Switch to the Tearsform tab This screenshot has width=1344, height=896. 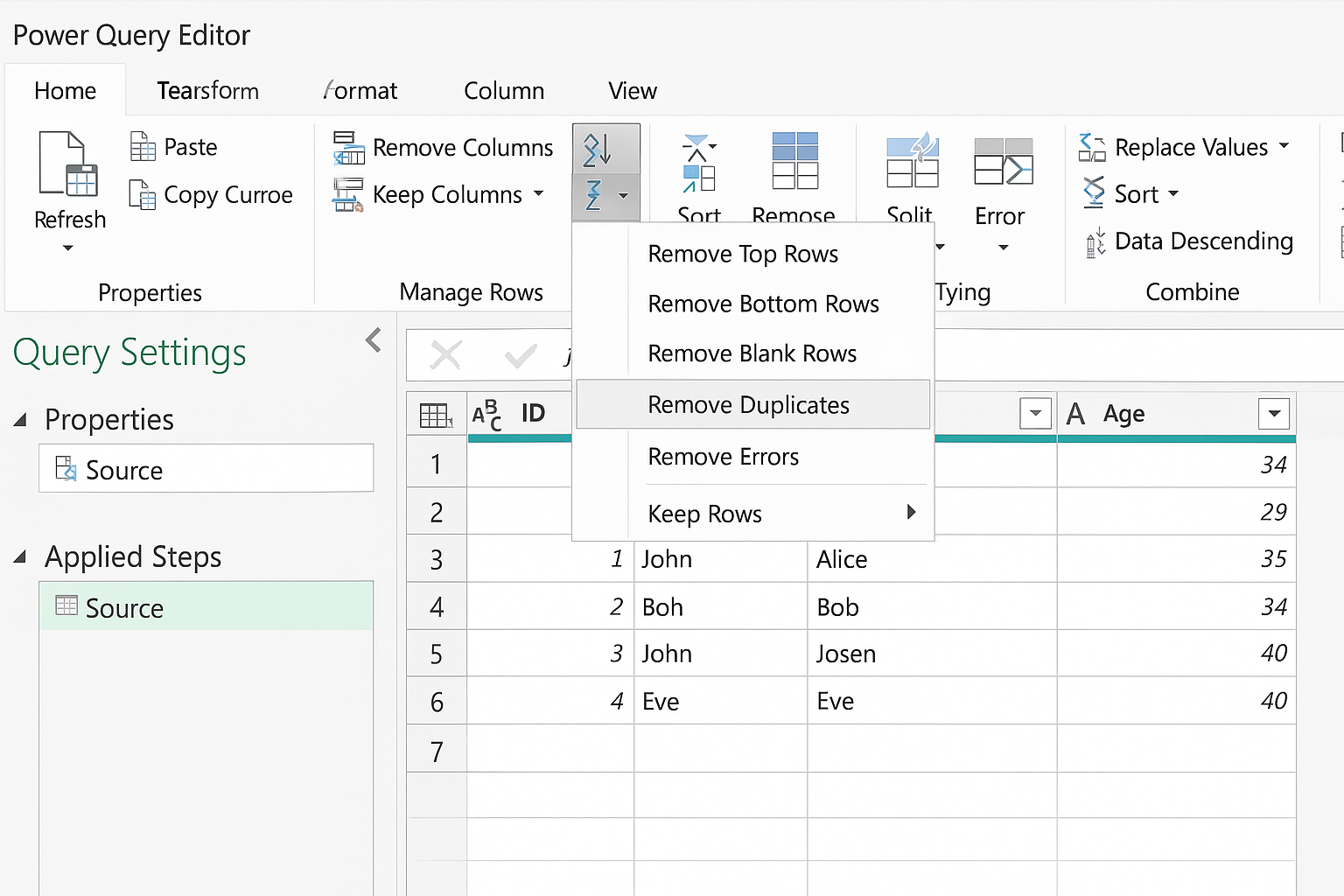(208, 91)
